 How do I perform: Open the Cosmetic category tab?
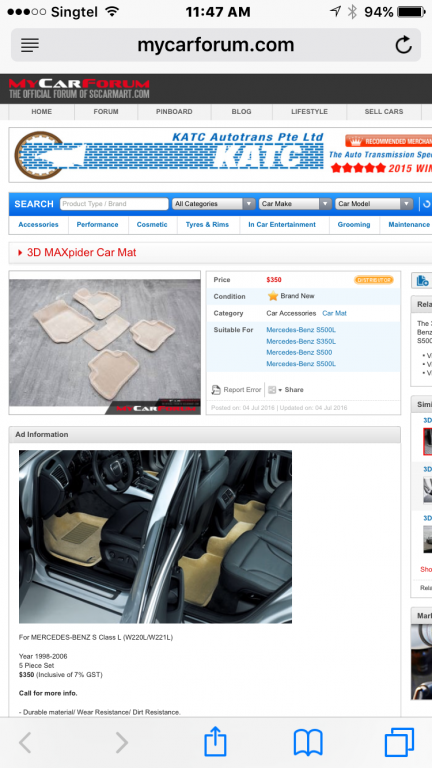point(152,224)
